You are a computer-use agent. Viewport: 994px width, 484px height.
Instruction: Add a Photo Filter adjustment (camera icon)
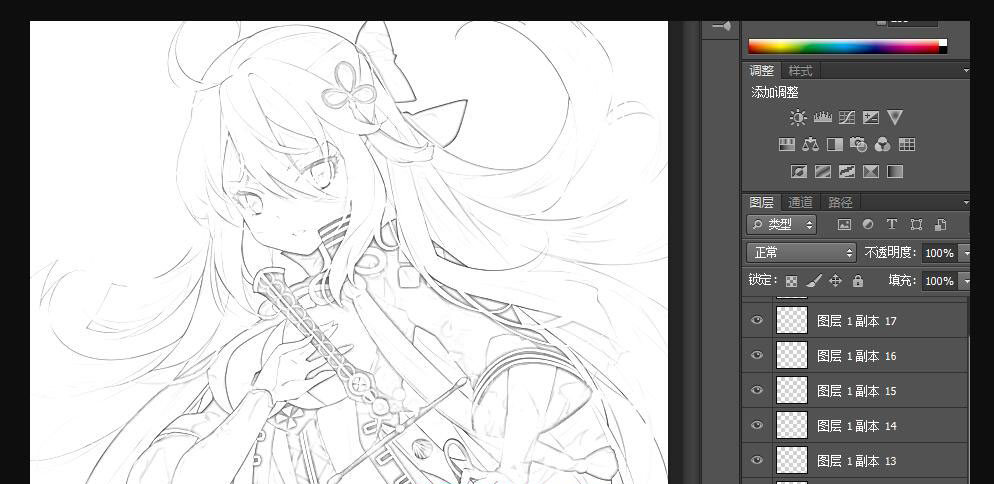click(858, 145)
